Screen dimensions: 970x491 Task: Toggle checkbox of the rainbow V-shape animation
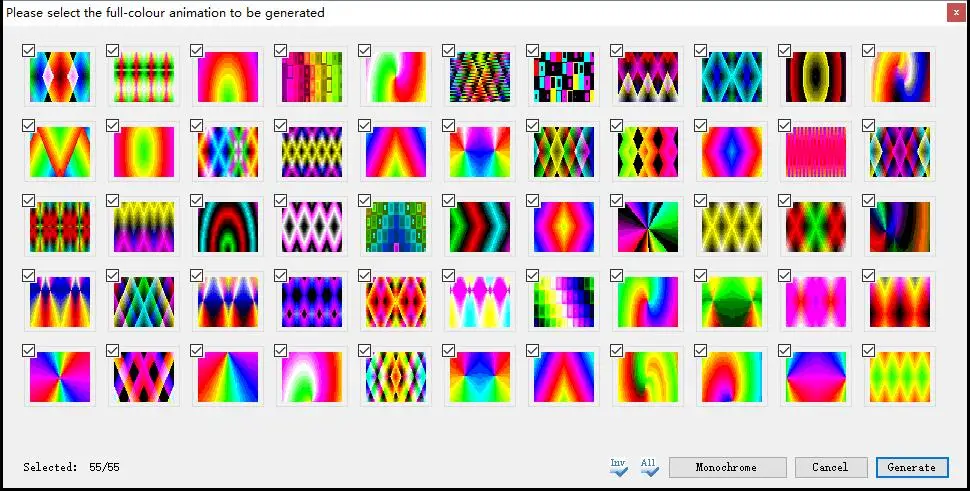pyautogui.click(x=28, y=126)
